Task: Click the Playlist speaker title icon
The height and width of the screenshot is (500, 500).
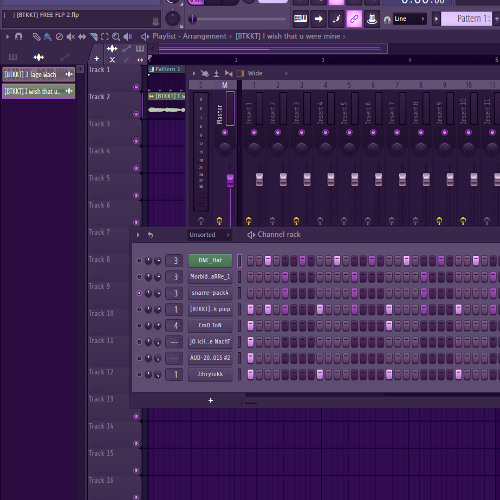Action: coord(145,37)
